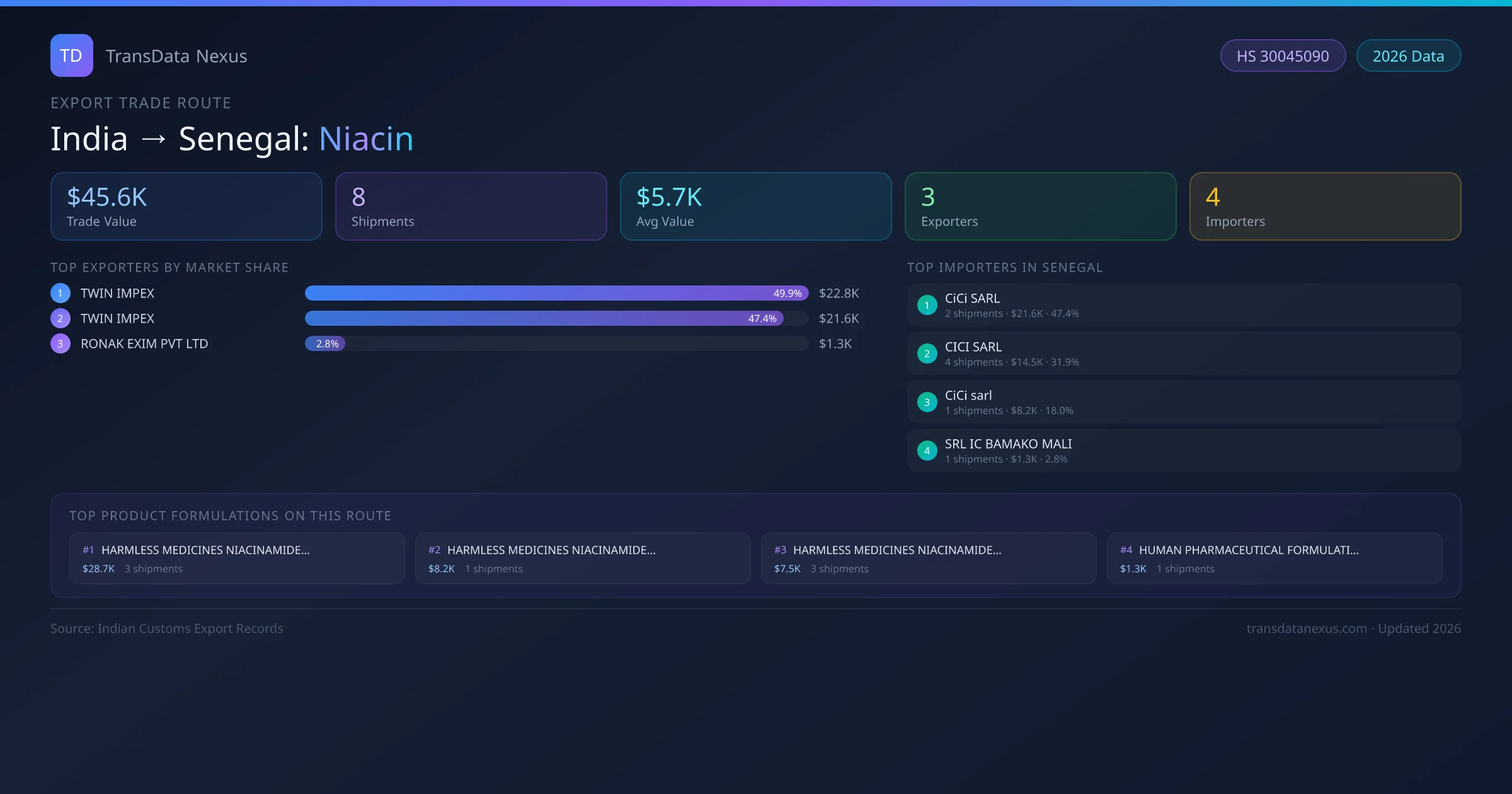
Task: Open #4 Human Pharmaceutical Formulation card
Action: click(x=1274, y=558)
